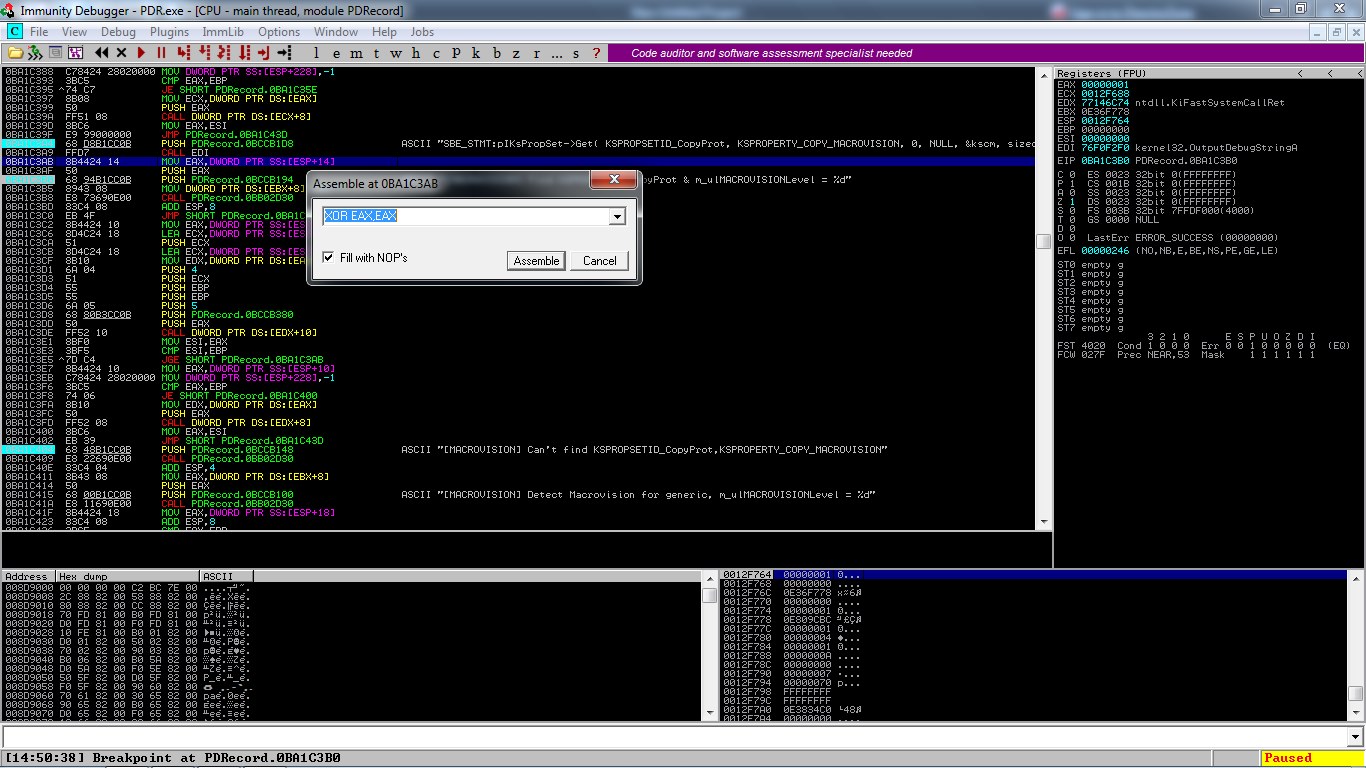
Task: Close the Assemble at 0BA1C3AB dialog
Action: point(613,181)
